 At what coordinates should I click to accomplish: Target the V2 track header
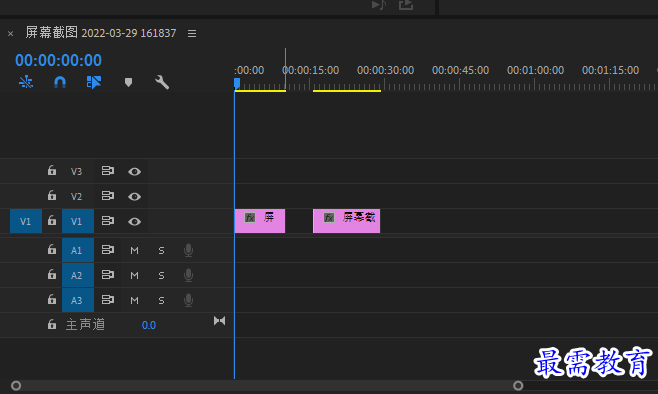pyautogui.click(x=76, y=196)
